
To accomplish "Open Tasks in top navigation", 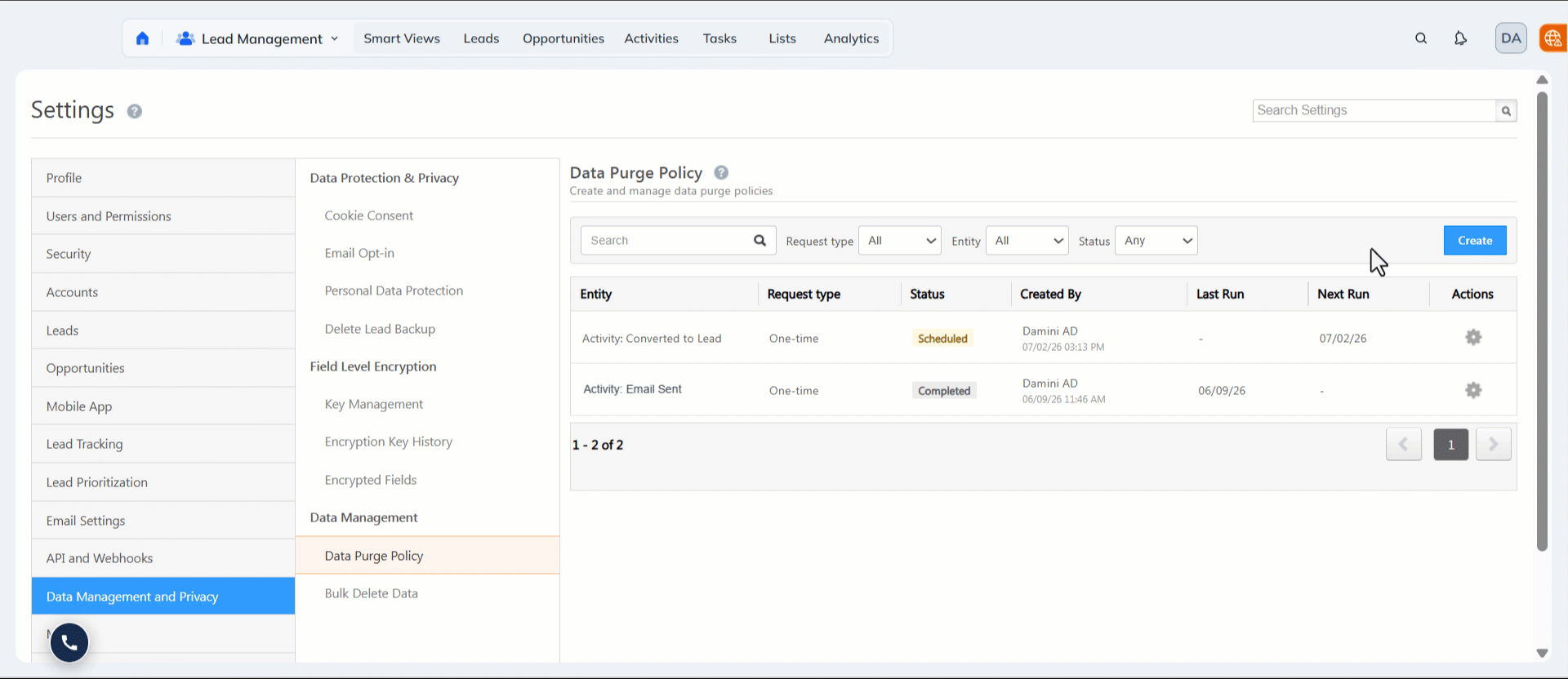I will point(719,38).
